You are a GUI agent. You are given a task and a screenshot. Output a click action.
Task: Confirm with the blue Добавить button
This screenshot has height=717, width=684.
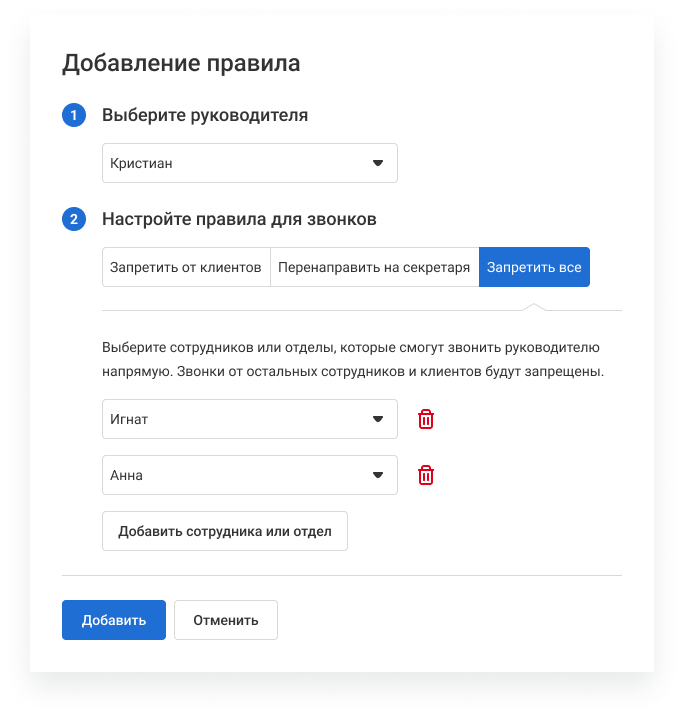[114, 620]
